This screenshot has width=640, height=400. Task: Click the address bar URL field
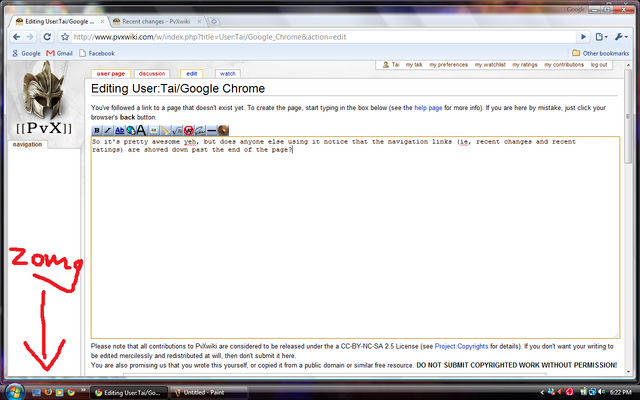(x=322, y=37)
